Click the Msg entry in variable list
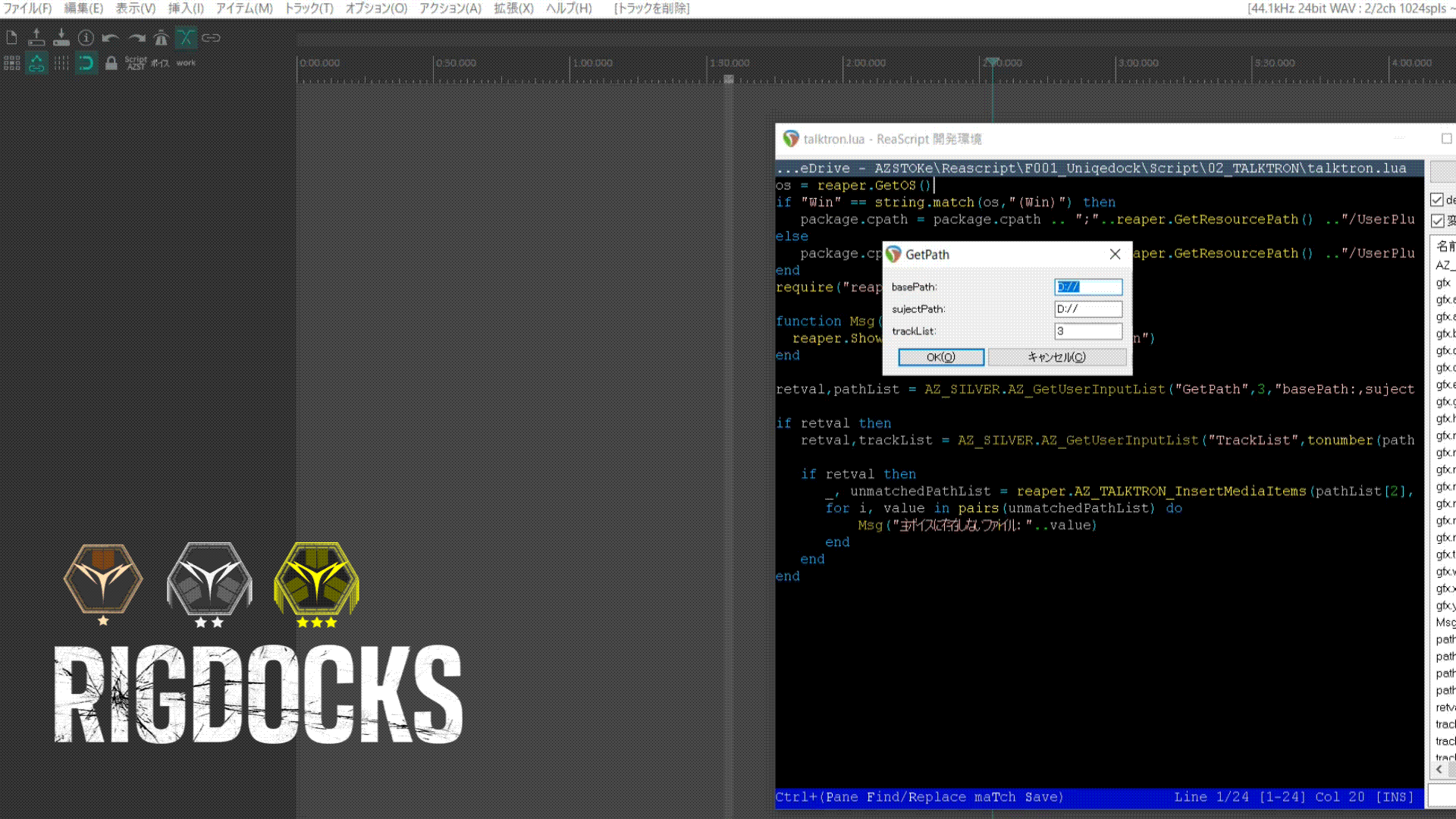 point(1445,623)
